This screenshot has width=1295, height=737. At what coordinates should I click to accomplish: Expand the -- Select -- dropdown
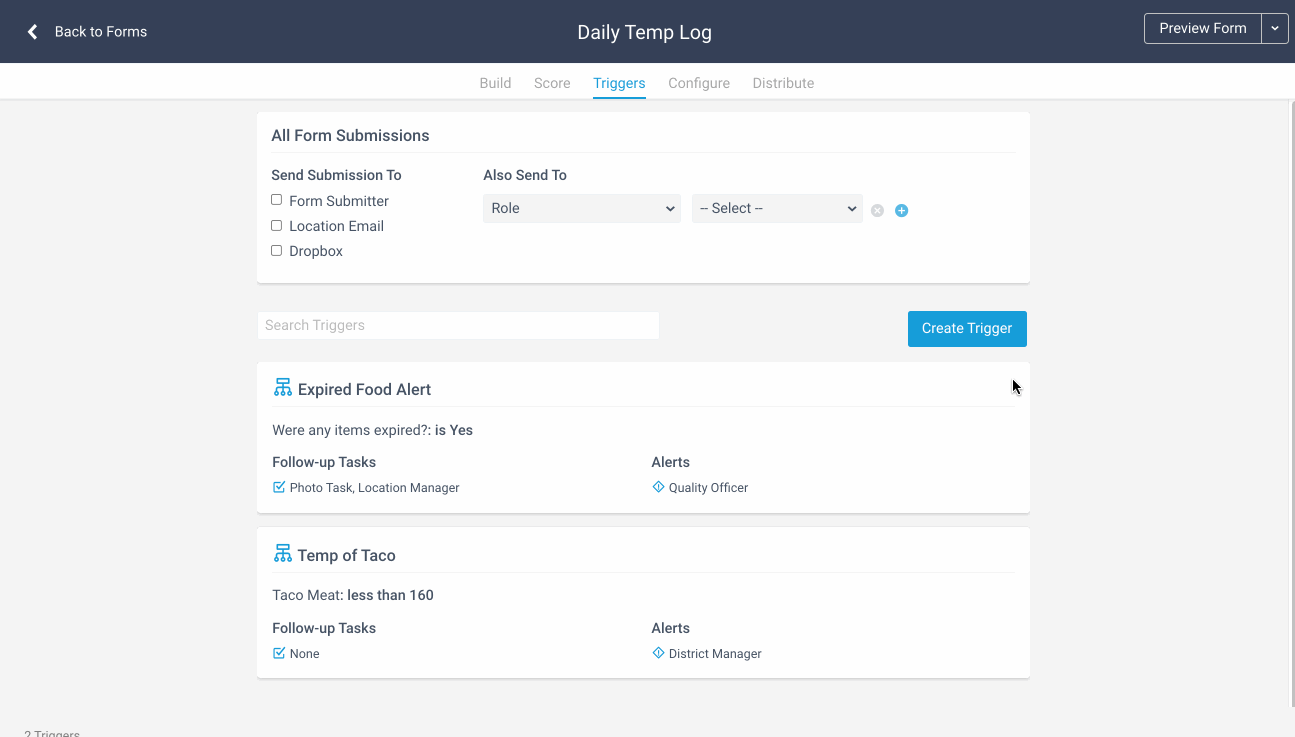tap(777, 208)
